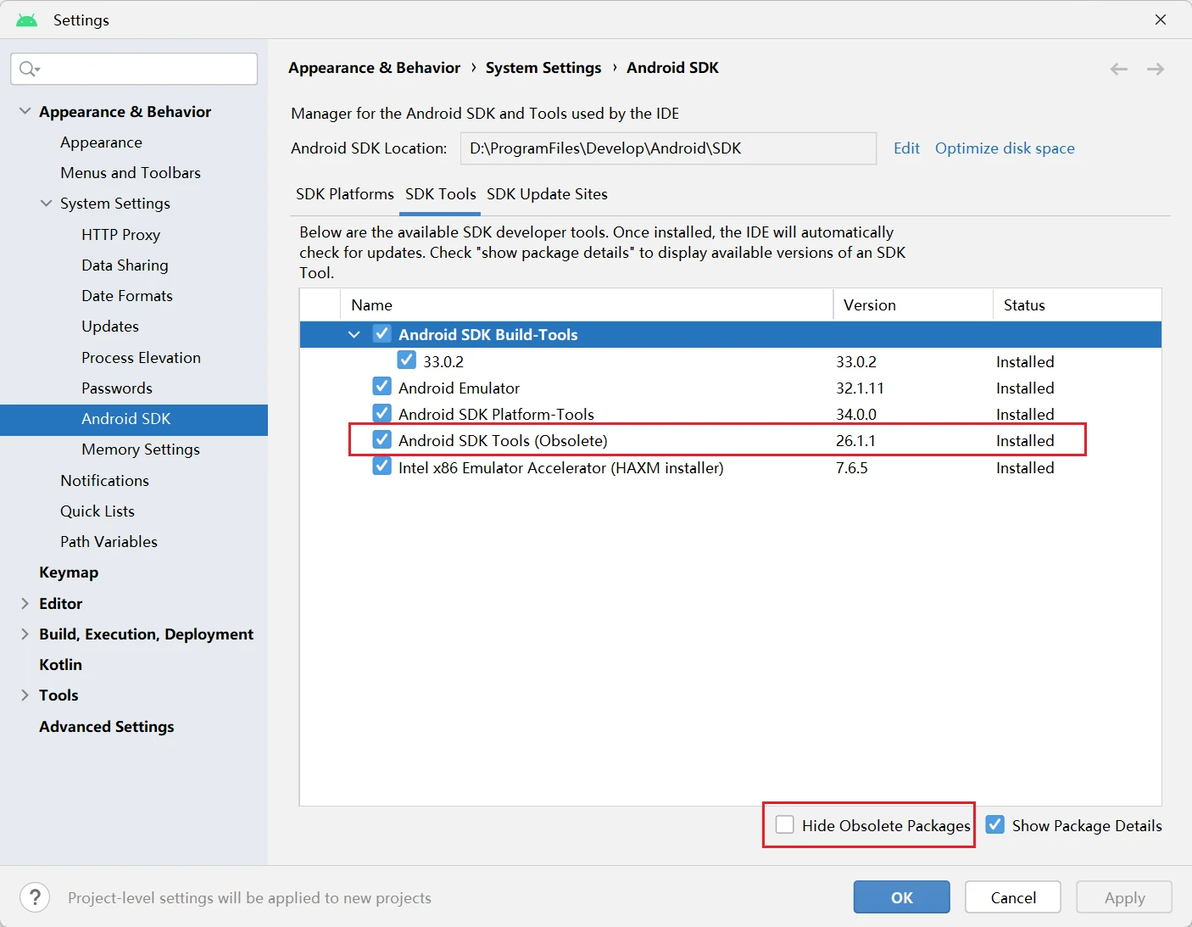Collapse the Appearance & Behavior section

click(x=25, y=112)
